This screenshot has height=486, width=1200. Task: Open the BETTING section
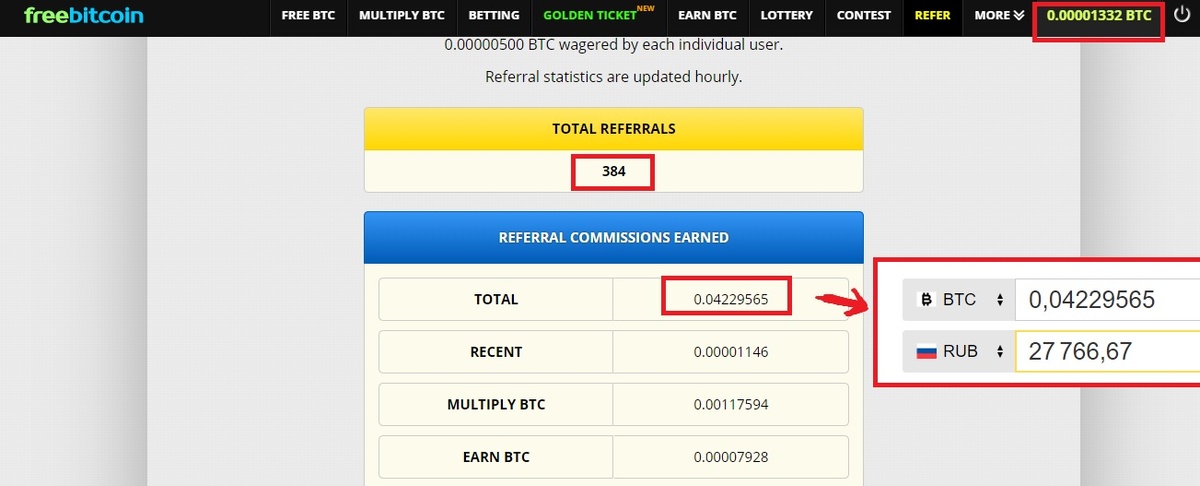click(x=495, y=16)
